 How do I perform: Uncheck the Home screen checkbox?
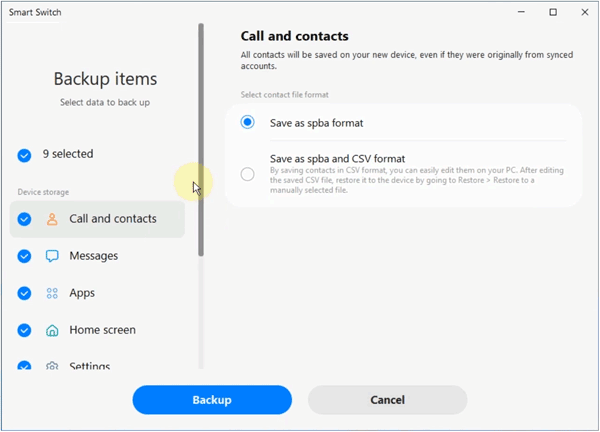(x=24, y=330)
